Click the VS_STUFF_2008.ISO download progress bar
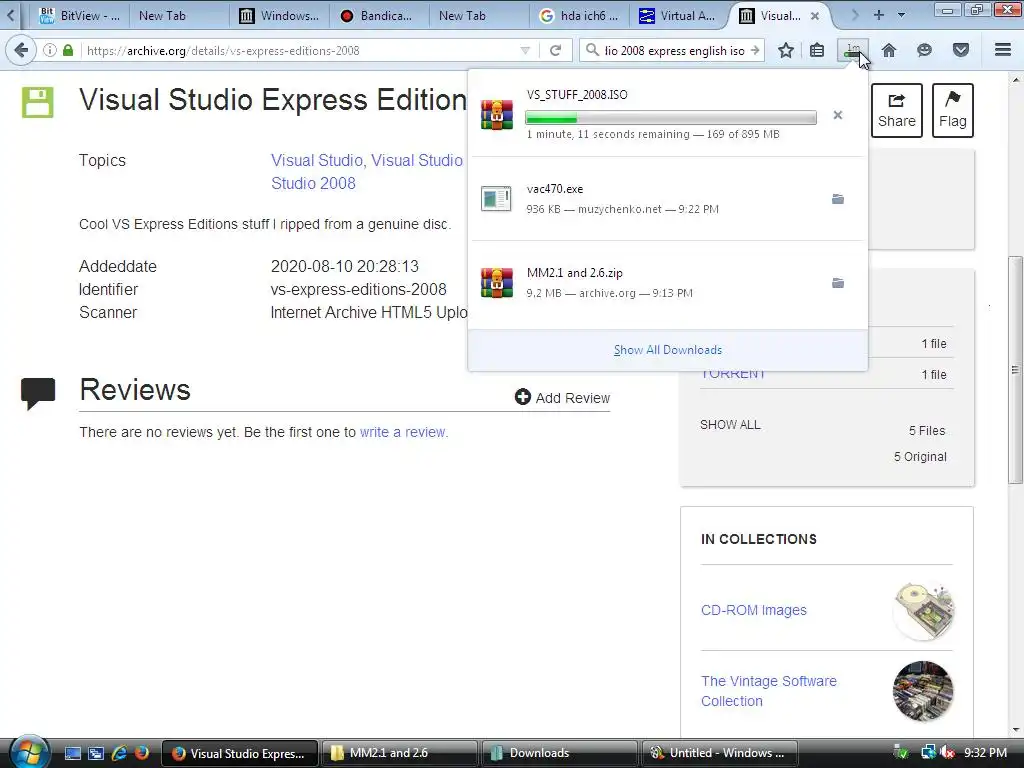Screen dimensions: 1024x768 671,118
